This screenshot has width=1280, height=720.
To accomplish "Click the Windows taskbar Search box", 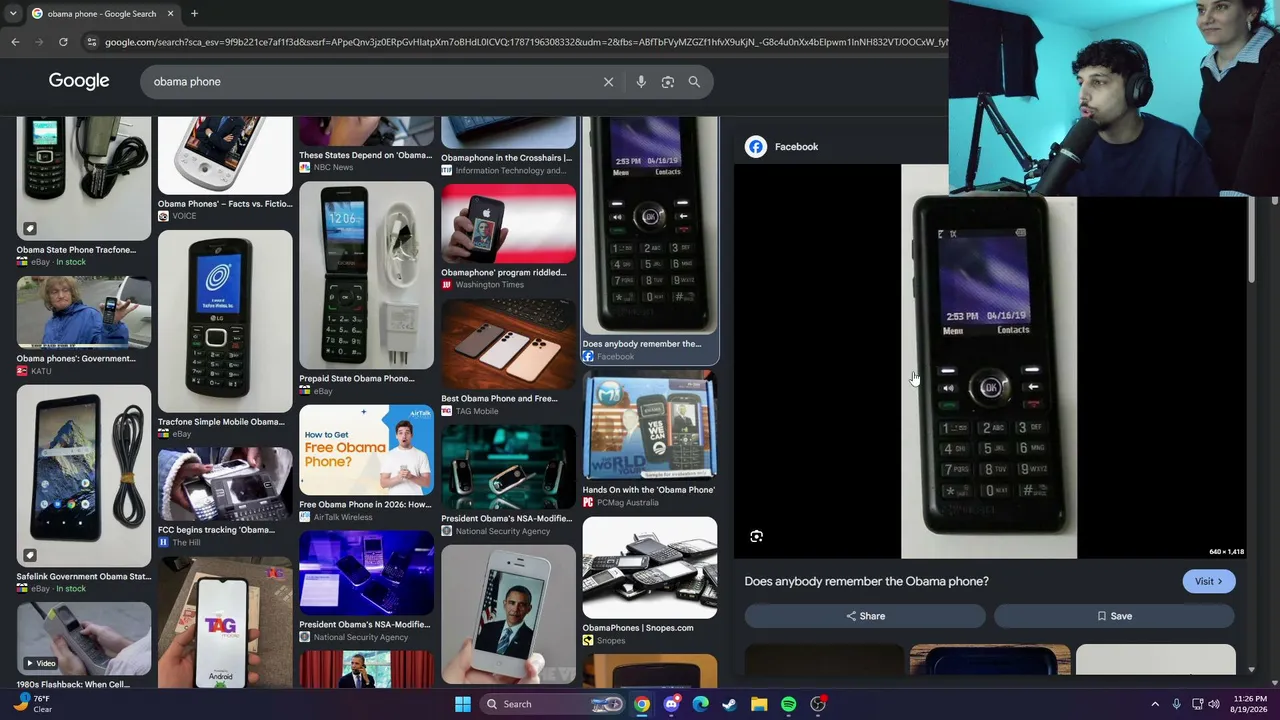I will pos(553,704).
